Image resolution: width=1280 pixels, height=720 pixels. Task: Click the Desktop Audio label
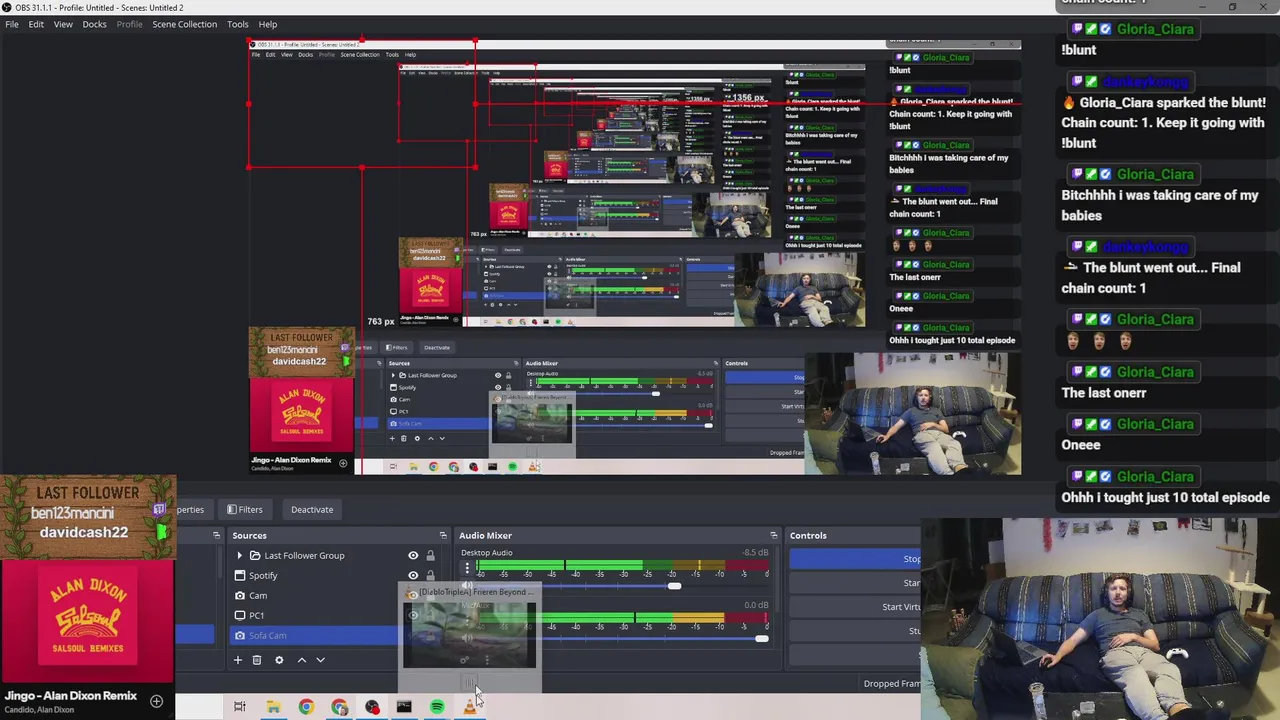click(486, 552)
